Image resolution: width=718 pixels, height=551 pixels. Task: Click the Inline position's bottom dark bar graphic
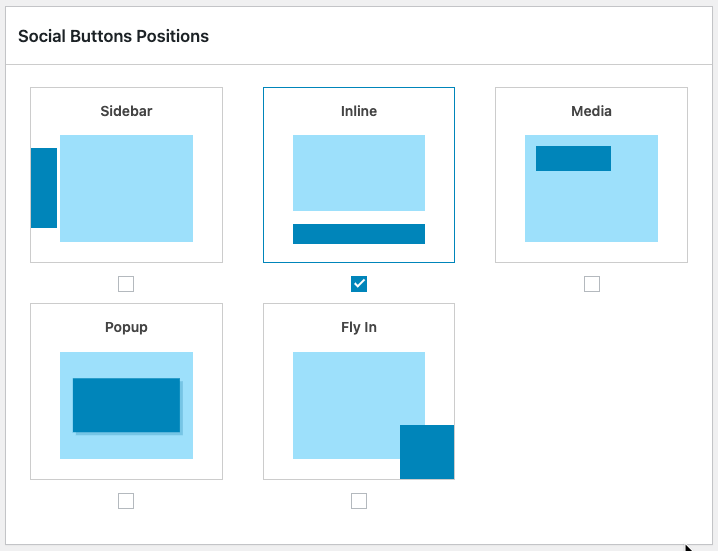(x=359, y=234)
